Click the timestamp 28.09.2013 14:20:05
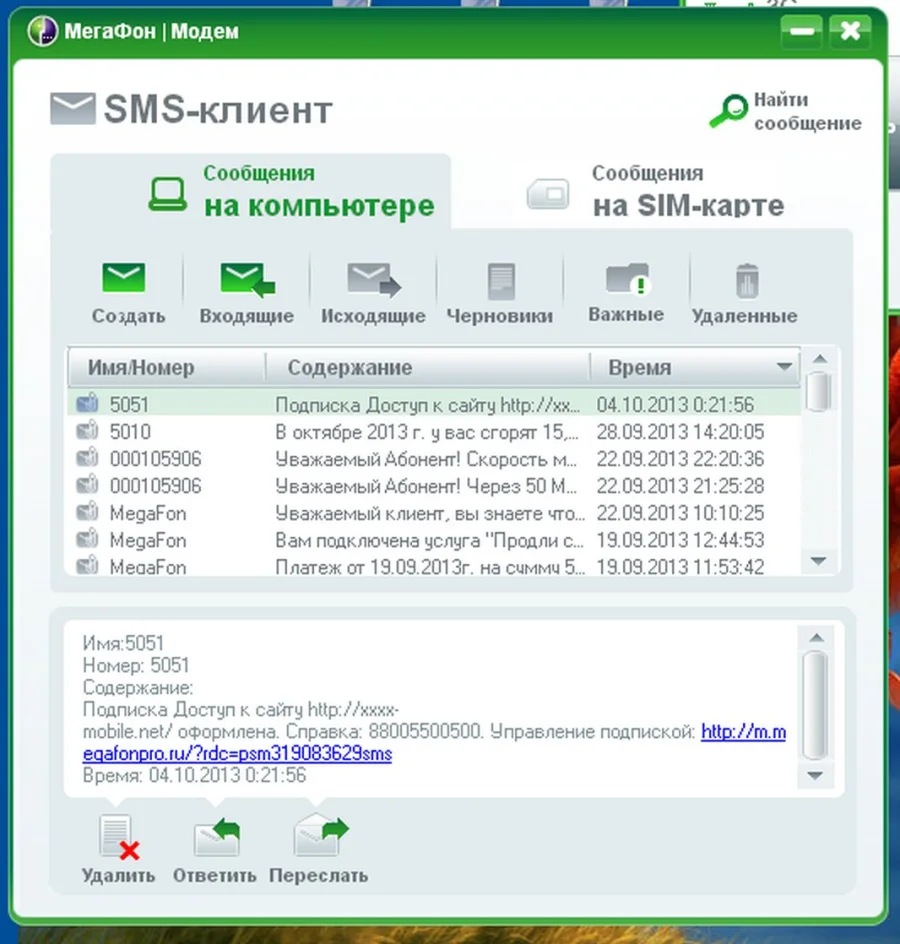The width and height of the screenshot is (900, 944). tap(680, 432)
